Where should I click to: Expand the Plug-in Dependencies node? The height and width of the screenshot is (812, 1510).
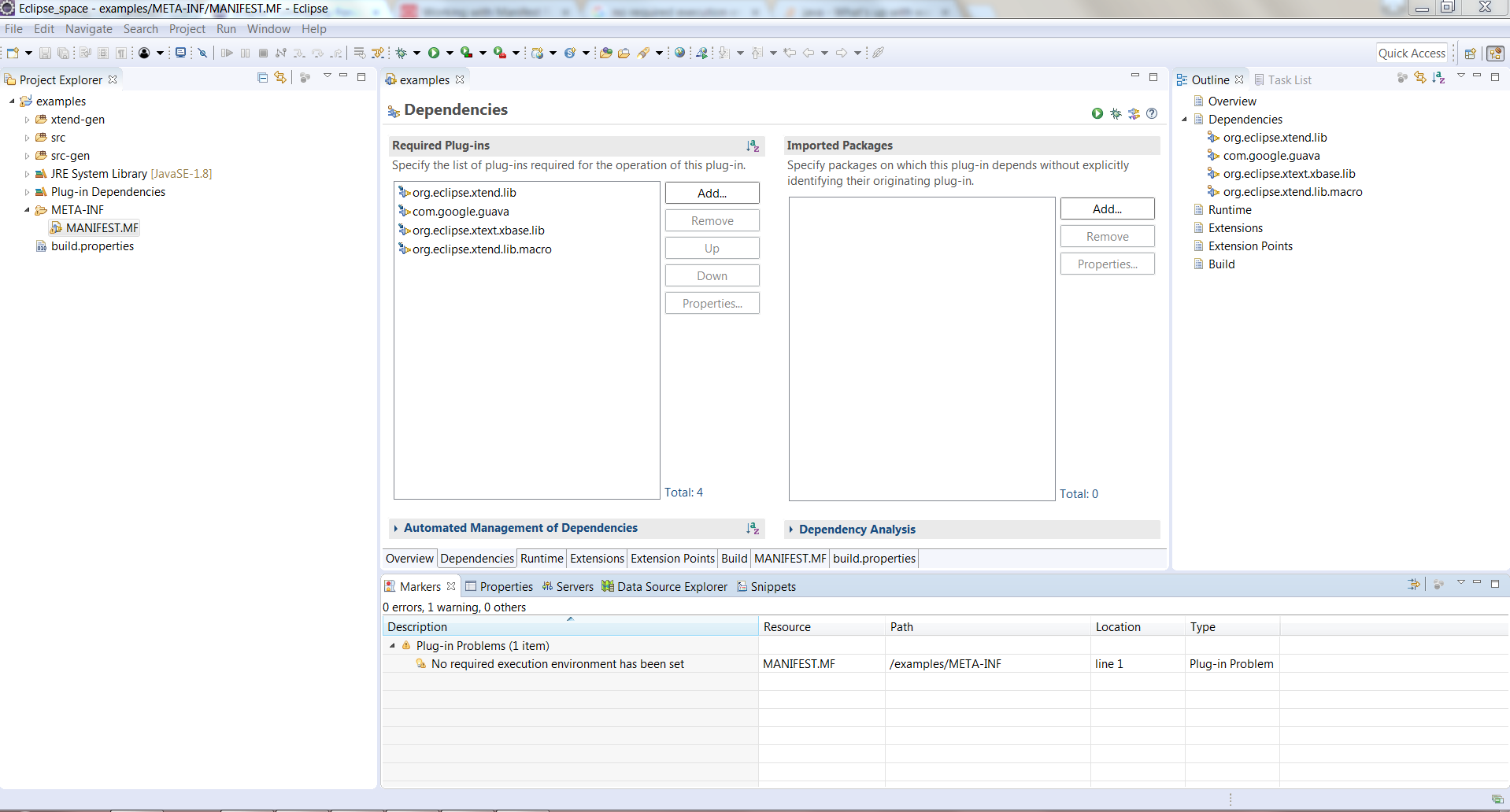pos(27,192)
